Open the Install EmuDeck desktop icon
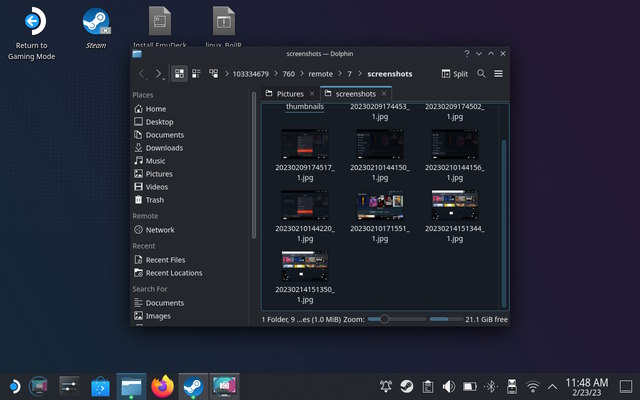The height and width of the screenshot is (400, 640). 160,27
